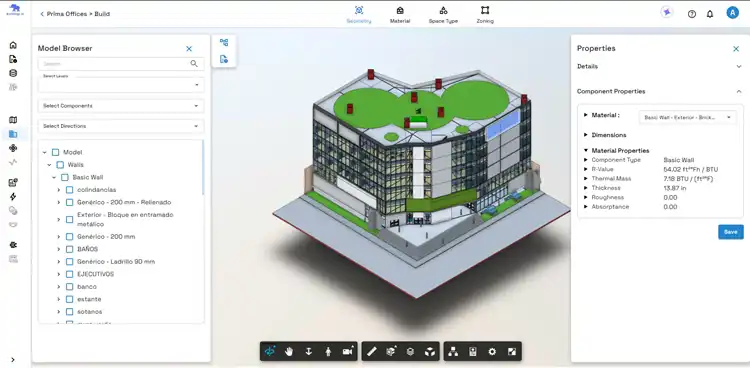Switch to the Zoning tab
Screen dimensions: 750x368
(x=485, y=15)
